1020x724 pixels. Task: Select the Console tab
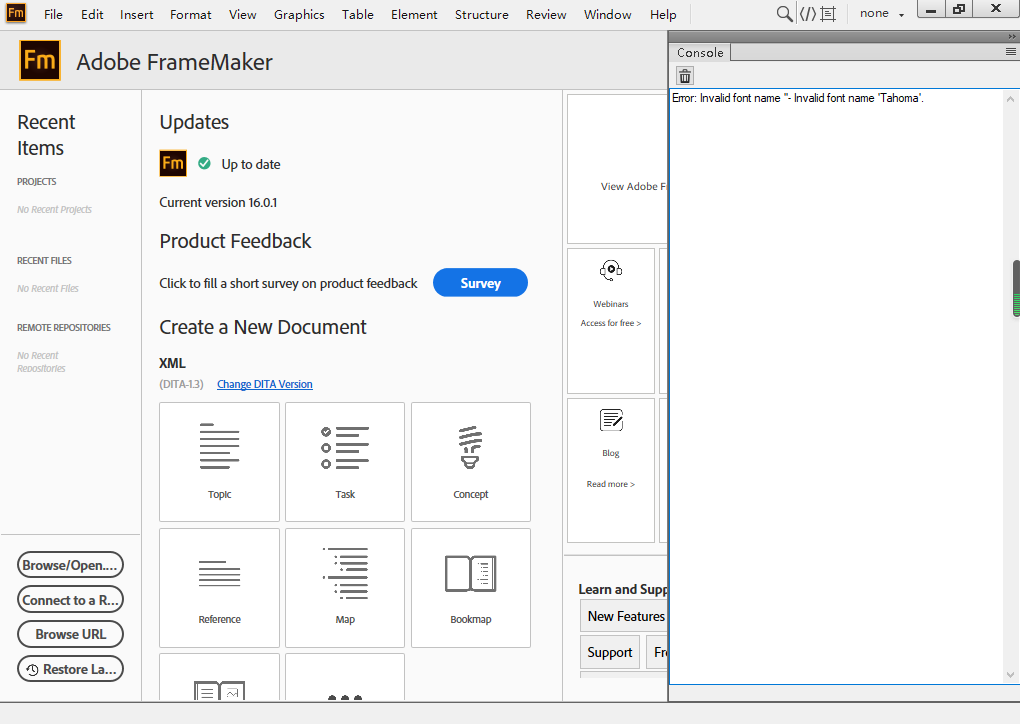point(700,53)
